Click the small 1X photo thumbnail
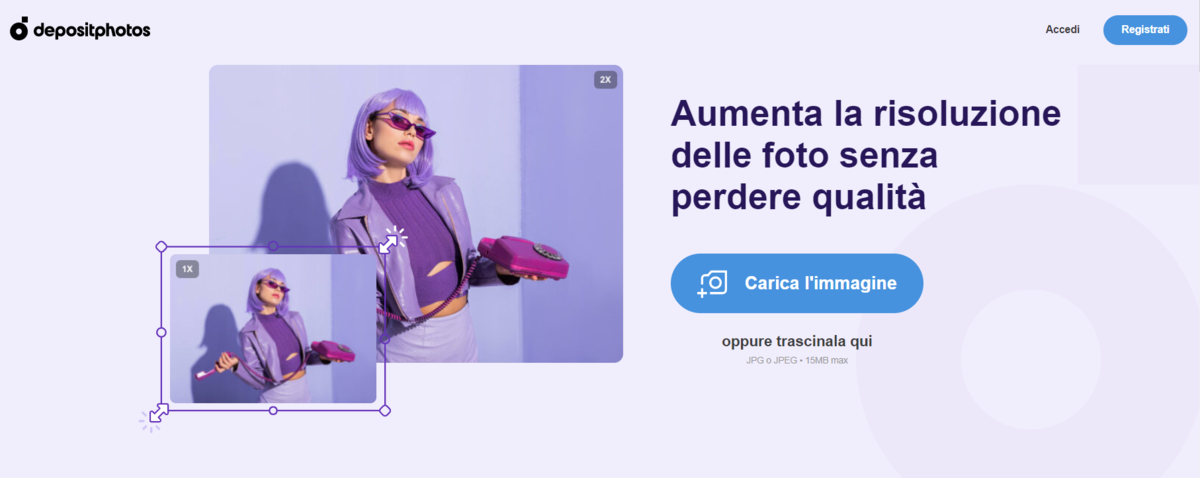This screenshot has width=1200, height=478. (x=273, y=328)
